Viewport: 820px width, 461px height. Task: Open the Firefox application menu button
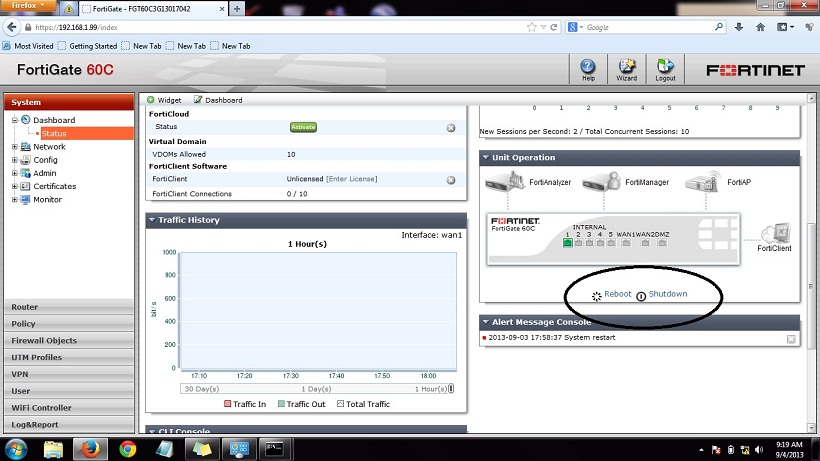point(28,6)
